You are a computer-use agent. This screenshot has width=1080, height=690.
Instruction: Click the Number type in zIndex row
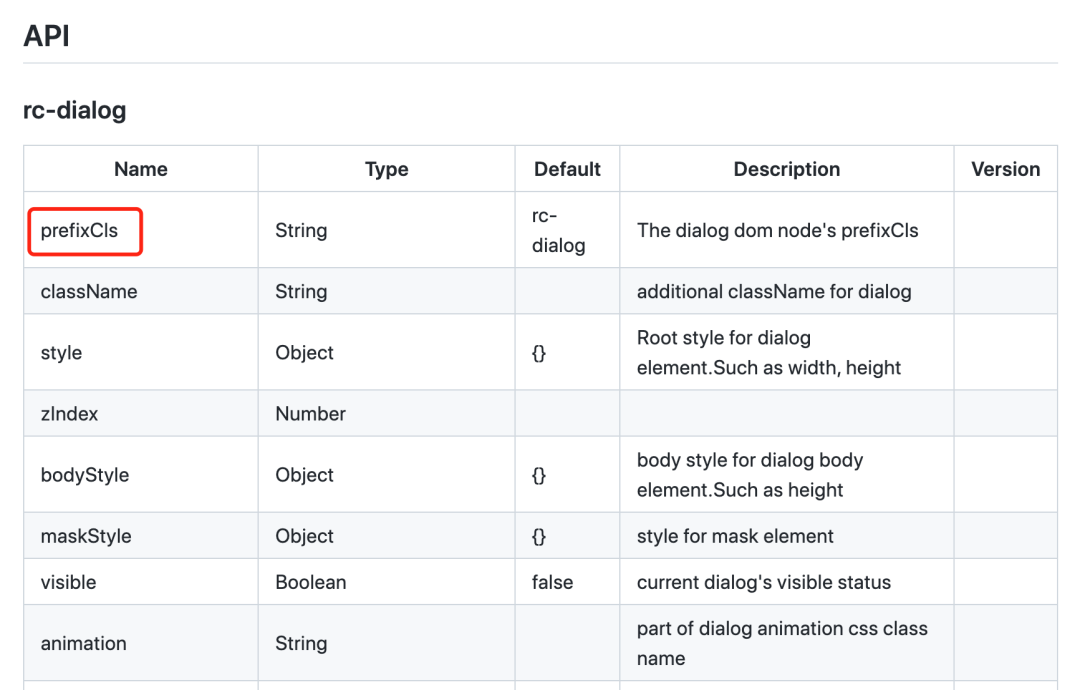(311, 414)
